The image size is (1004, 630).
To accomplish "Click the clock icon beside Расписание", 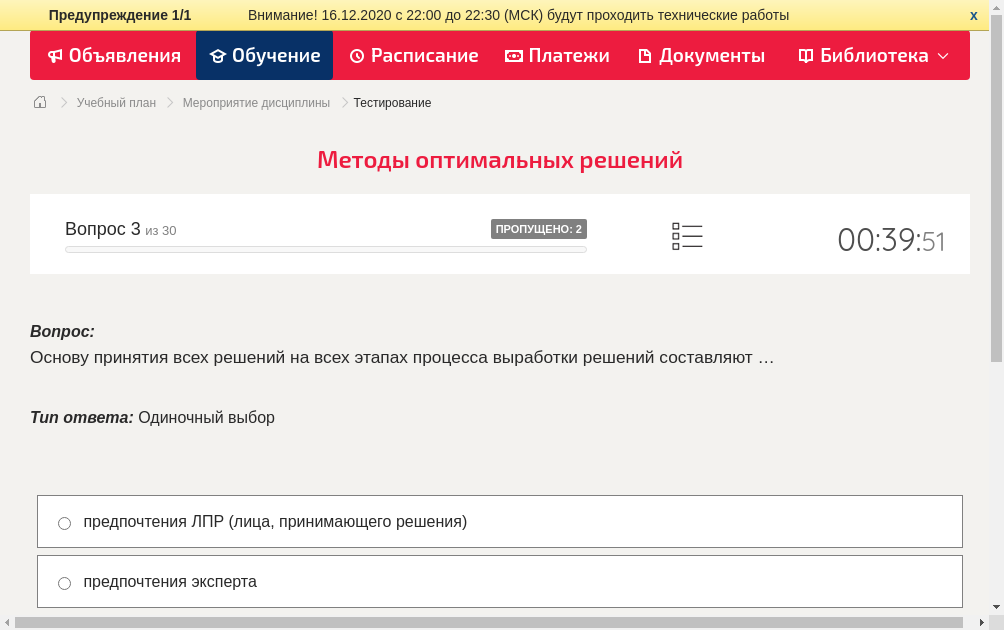I will tap(355, 56).
